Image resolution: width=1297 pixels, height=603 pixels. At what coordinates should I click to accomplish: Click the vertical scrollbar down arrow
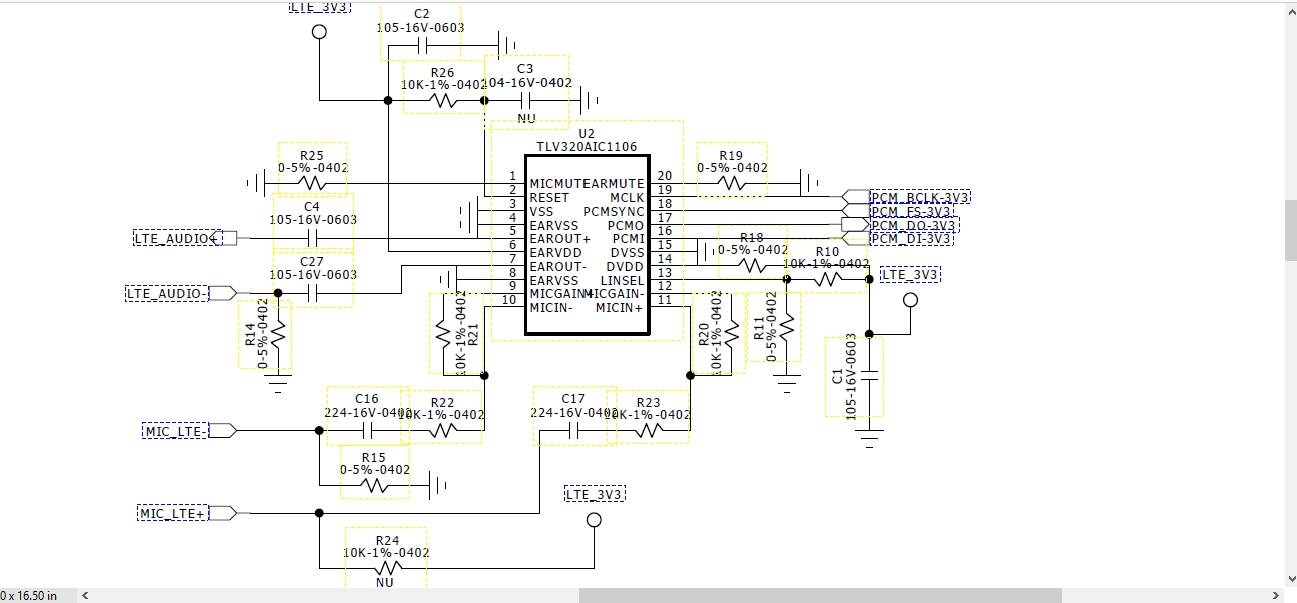click(1289, 579)
